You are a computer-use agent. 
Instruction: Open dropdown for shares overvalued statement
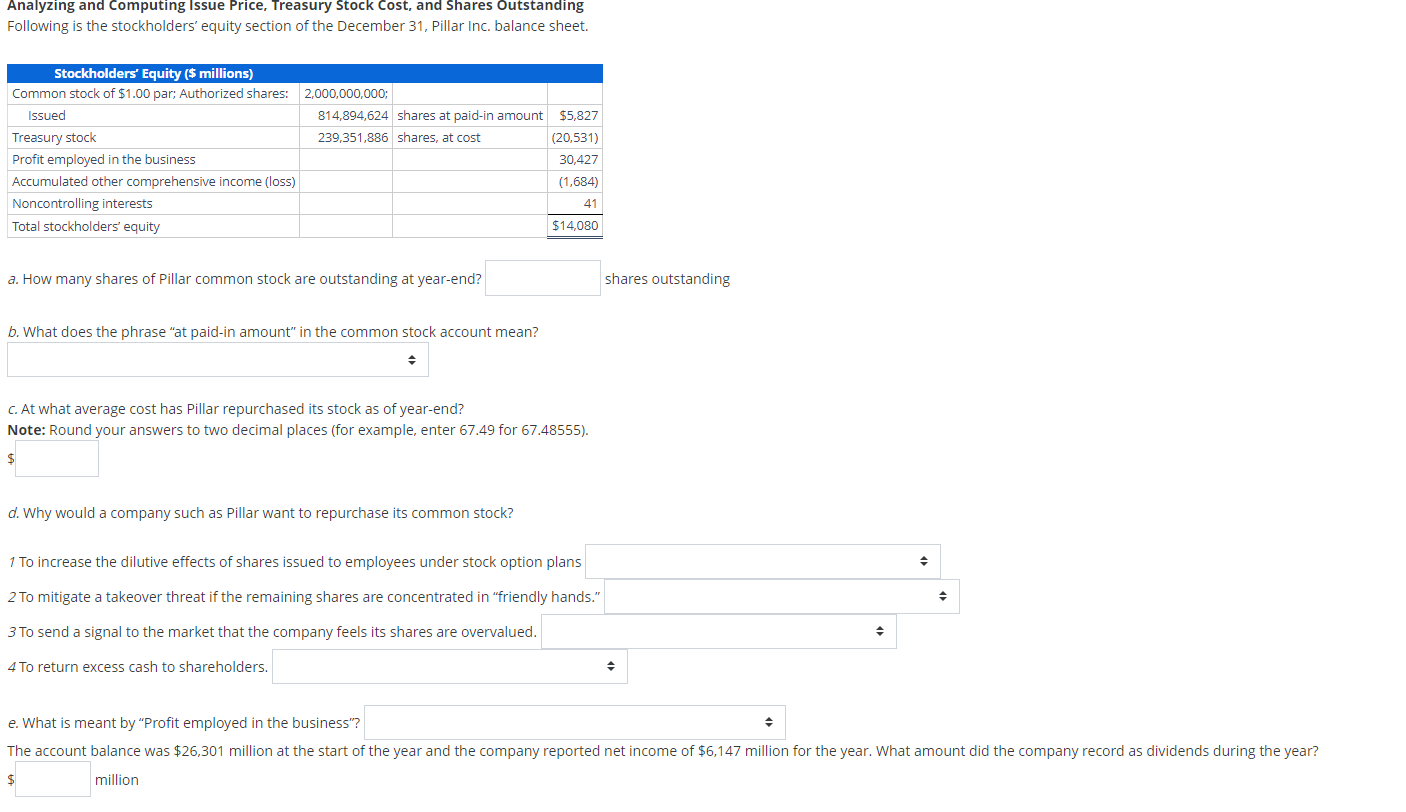point(718,631)
